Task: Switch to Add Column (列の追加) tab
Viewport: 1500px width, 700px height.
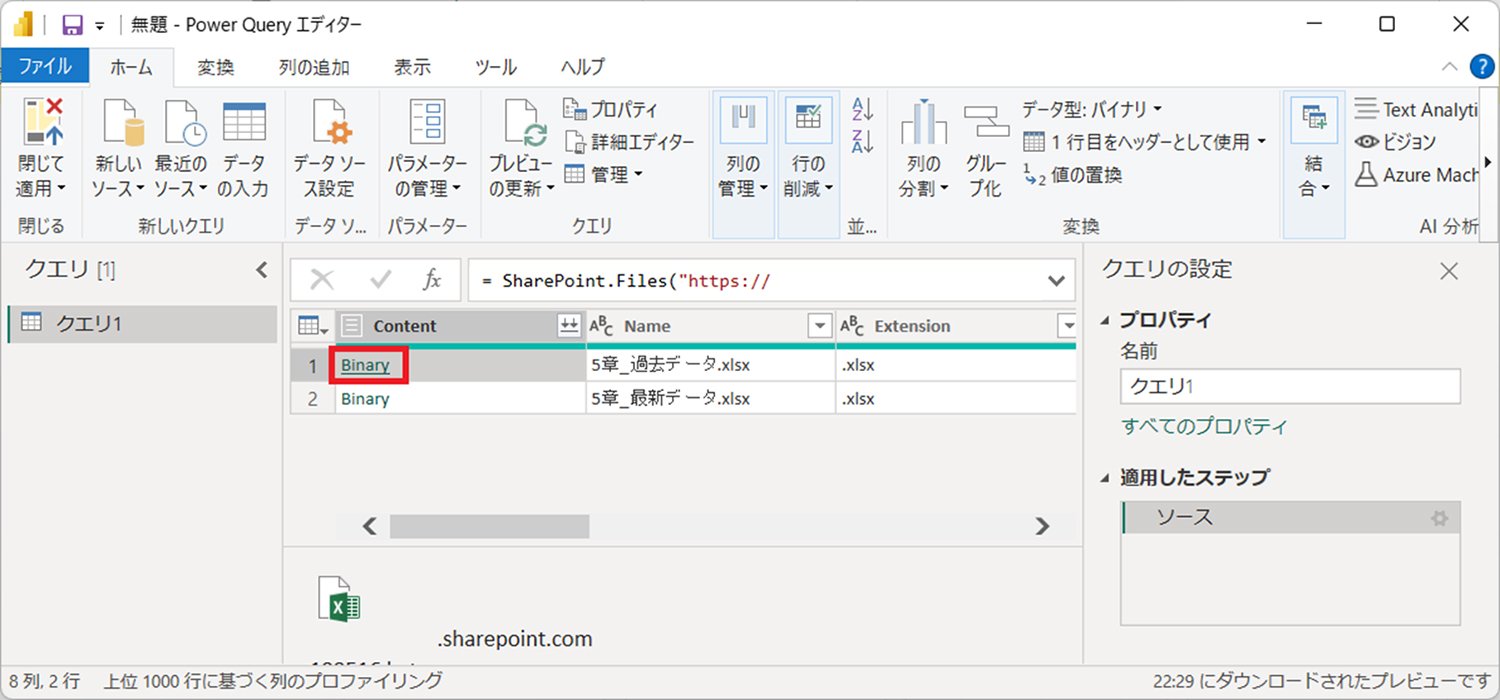Action: (314, 67)
